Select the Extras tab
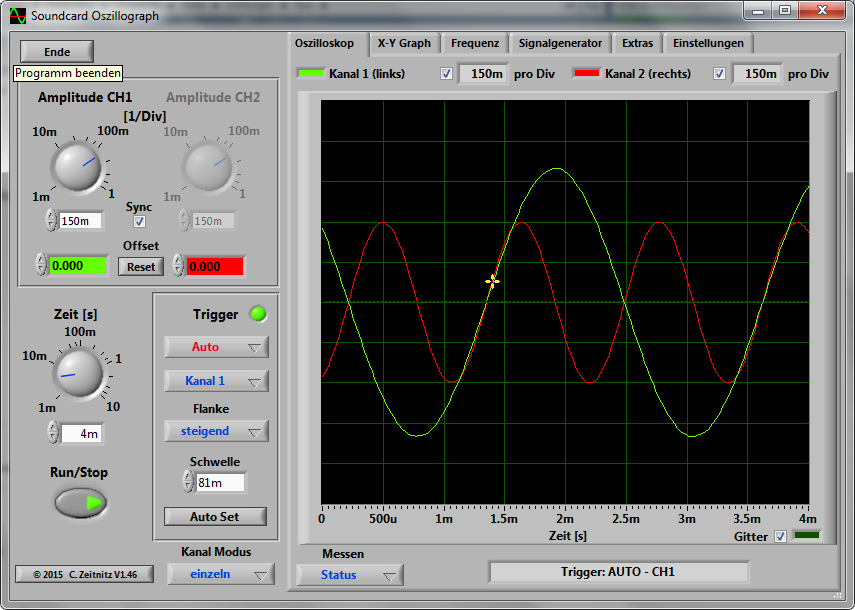855x610 pixels. click(637, 43)
